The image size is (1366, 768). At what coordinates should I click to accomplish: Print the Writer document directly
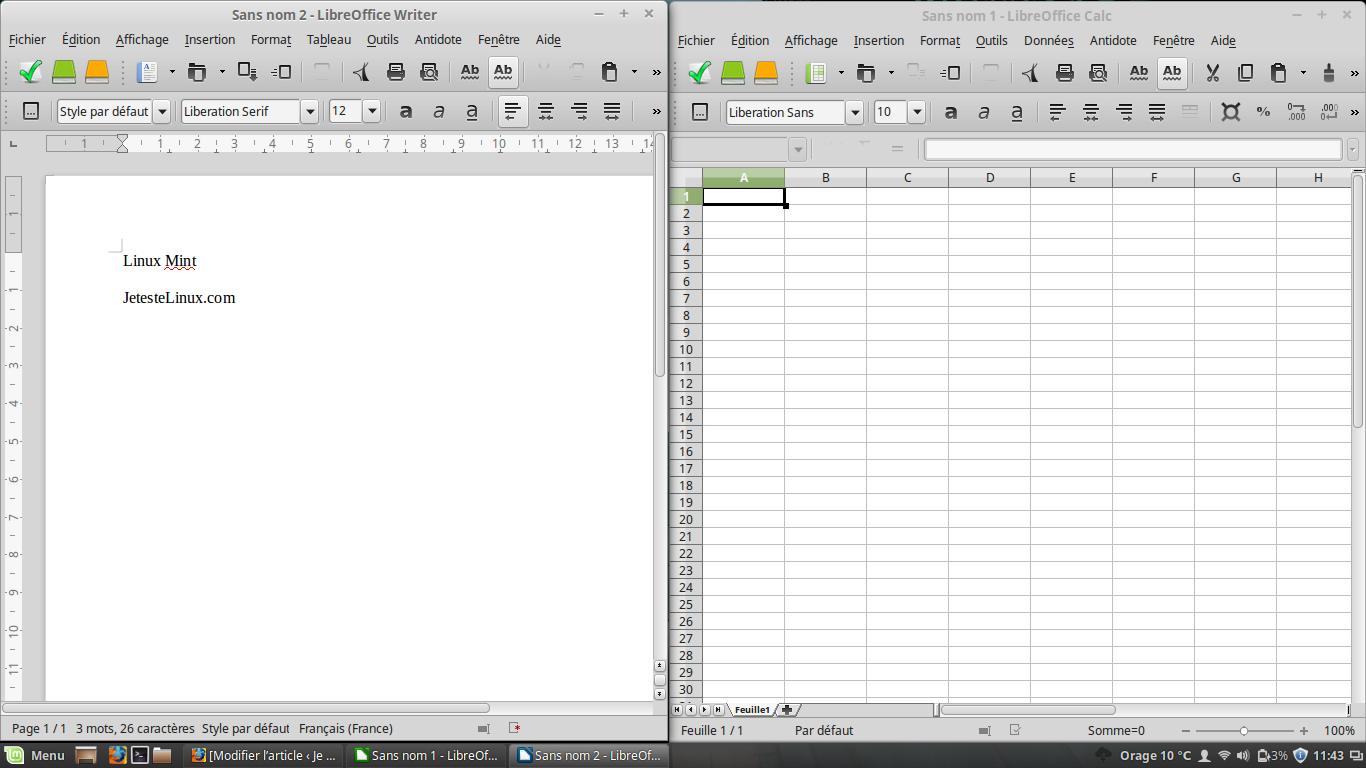pos(396,71)
